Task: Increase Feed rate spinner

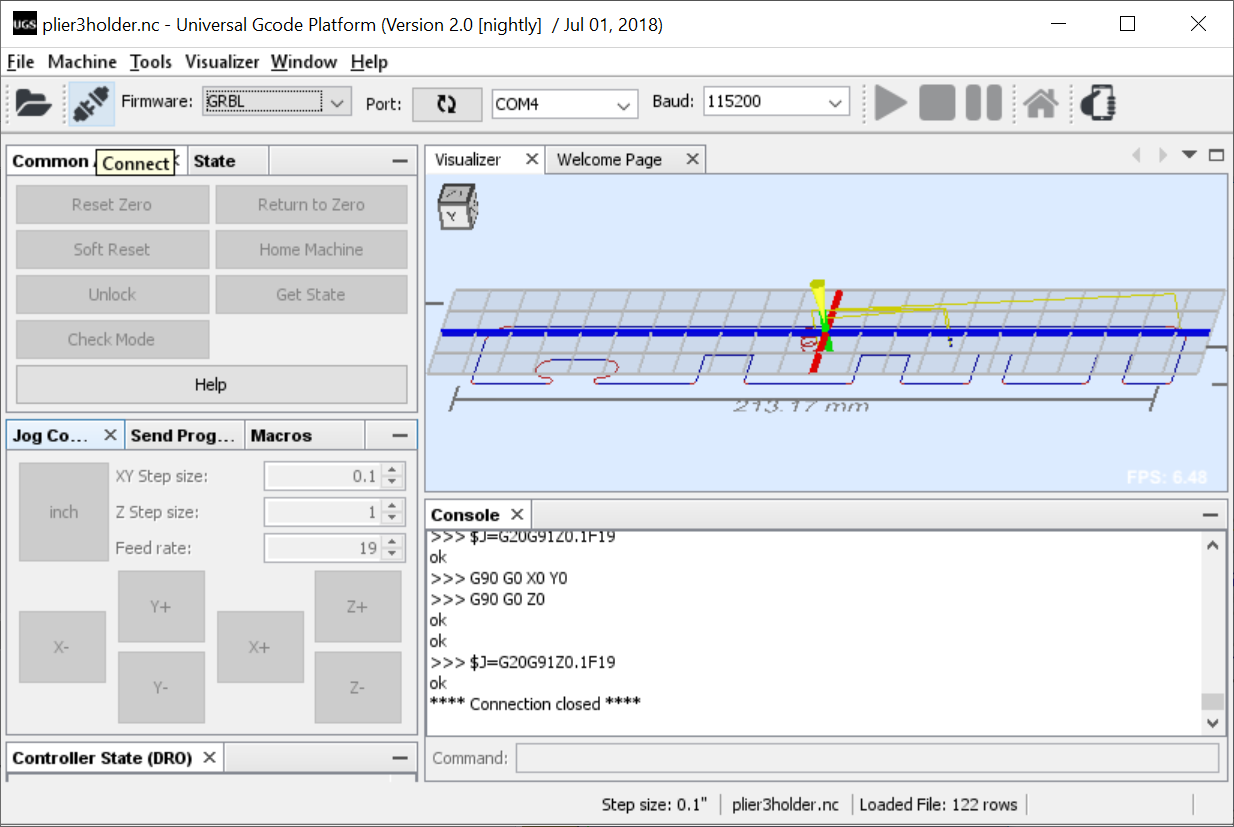Action: point(393,542)
